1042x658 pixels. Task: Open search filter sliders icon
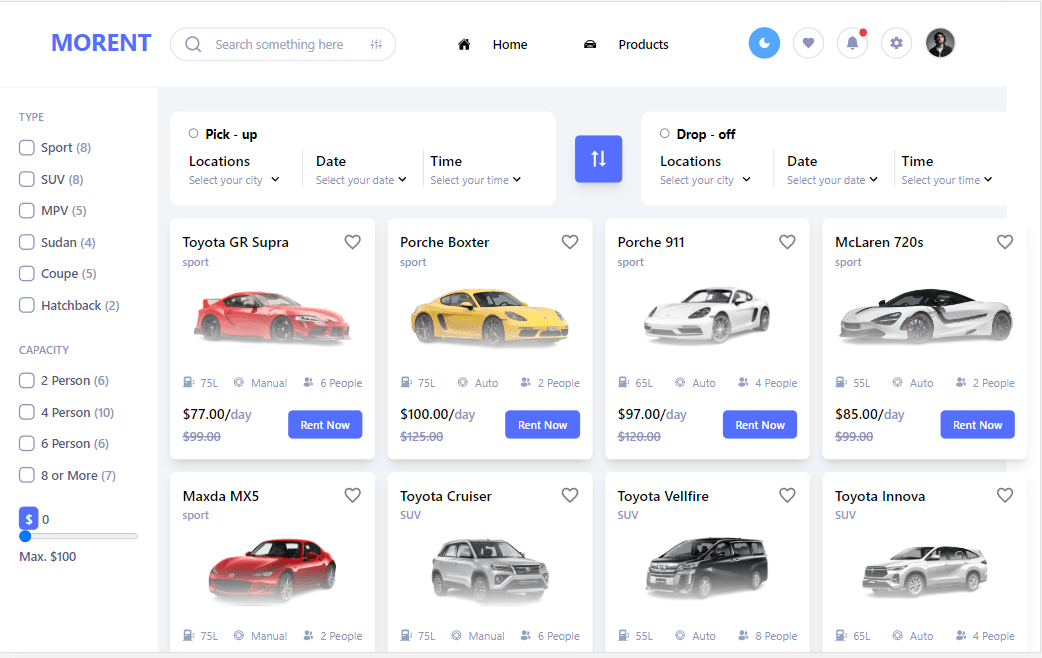point(376,45)
